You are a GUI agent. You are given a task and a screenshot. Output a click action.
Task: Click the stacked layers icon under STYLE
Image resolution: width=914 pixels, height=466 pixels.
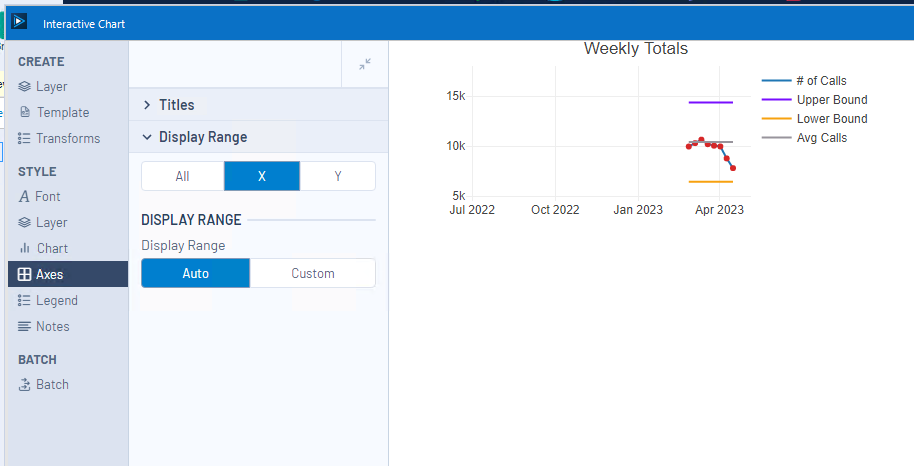point(24,222)
